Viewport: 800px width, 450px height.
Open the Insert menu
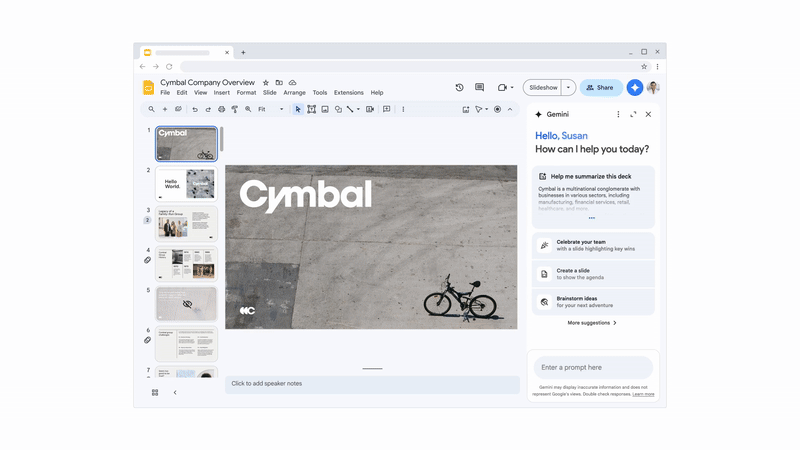point(221,93)
